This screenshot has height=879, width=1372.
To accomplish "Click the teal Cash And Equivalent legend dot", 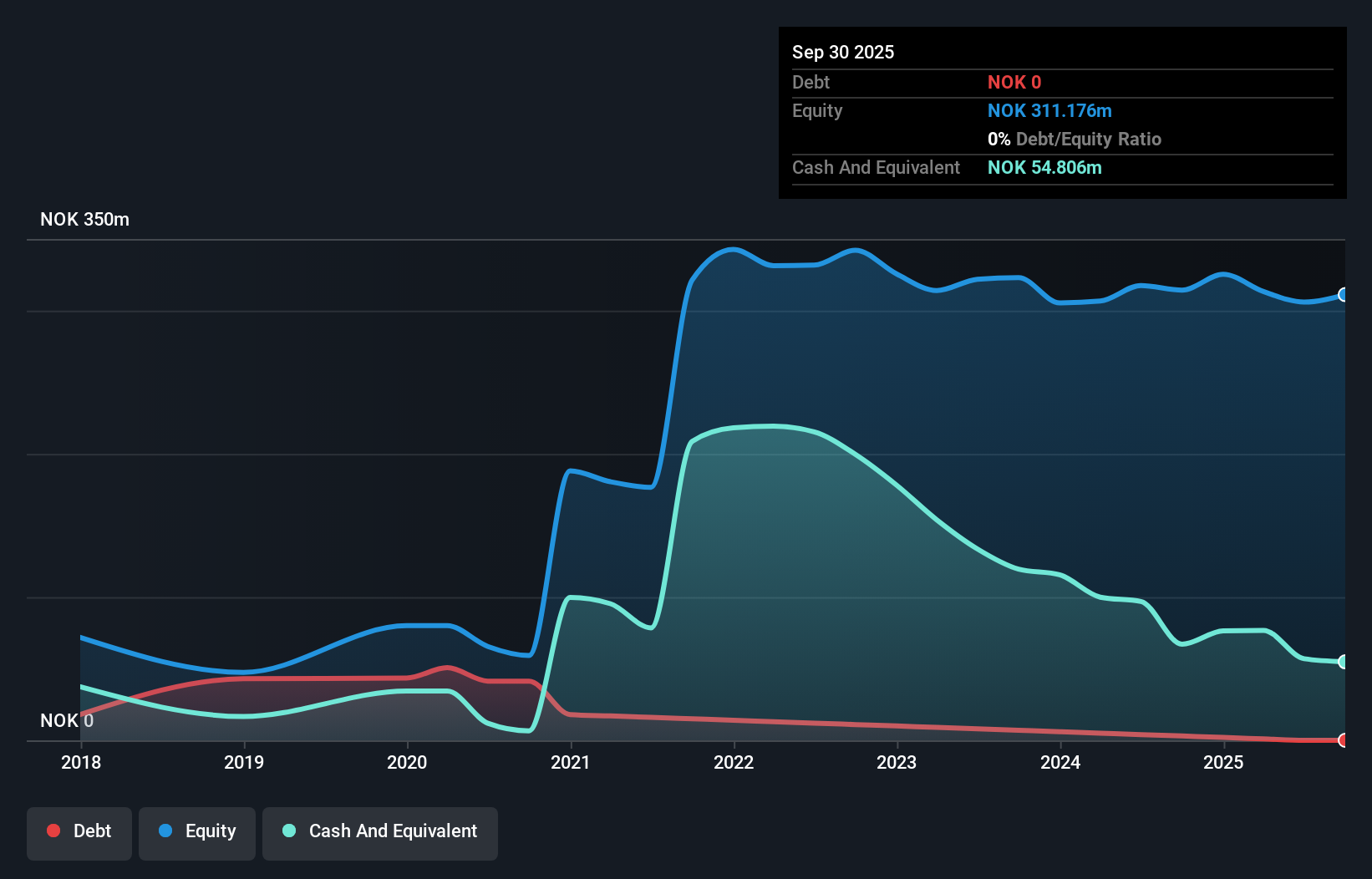I will [288, 831].
